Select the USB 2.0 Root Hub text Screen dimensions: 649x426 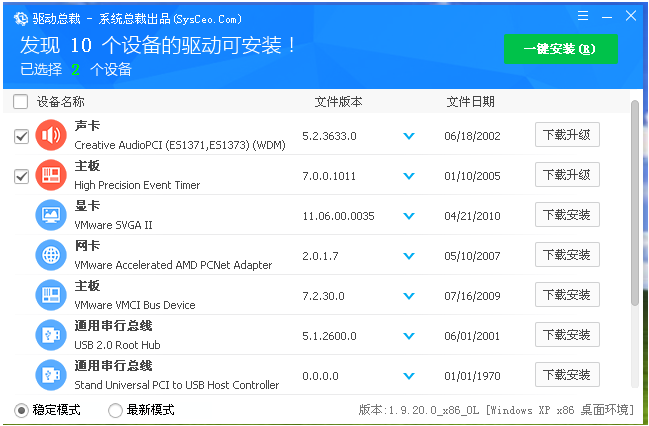click(117, 345)
